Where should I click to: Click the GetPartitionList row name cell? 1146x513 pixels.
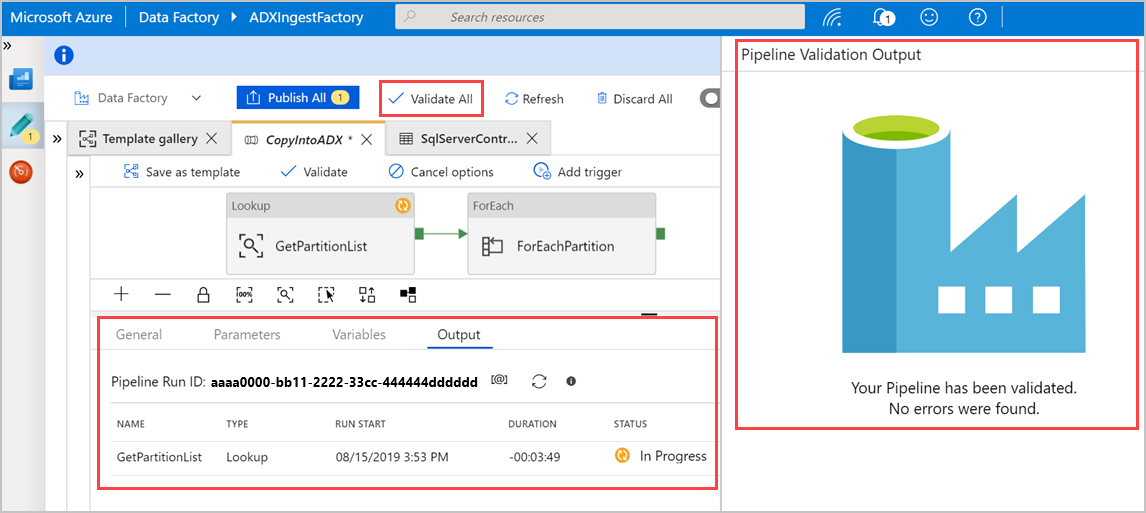point(159,457)
